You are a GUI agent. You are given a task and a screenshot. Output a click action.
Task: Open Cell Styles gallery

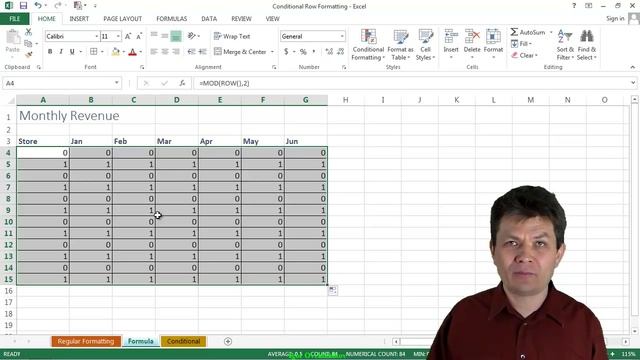click(x=425, y=45)
